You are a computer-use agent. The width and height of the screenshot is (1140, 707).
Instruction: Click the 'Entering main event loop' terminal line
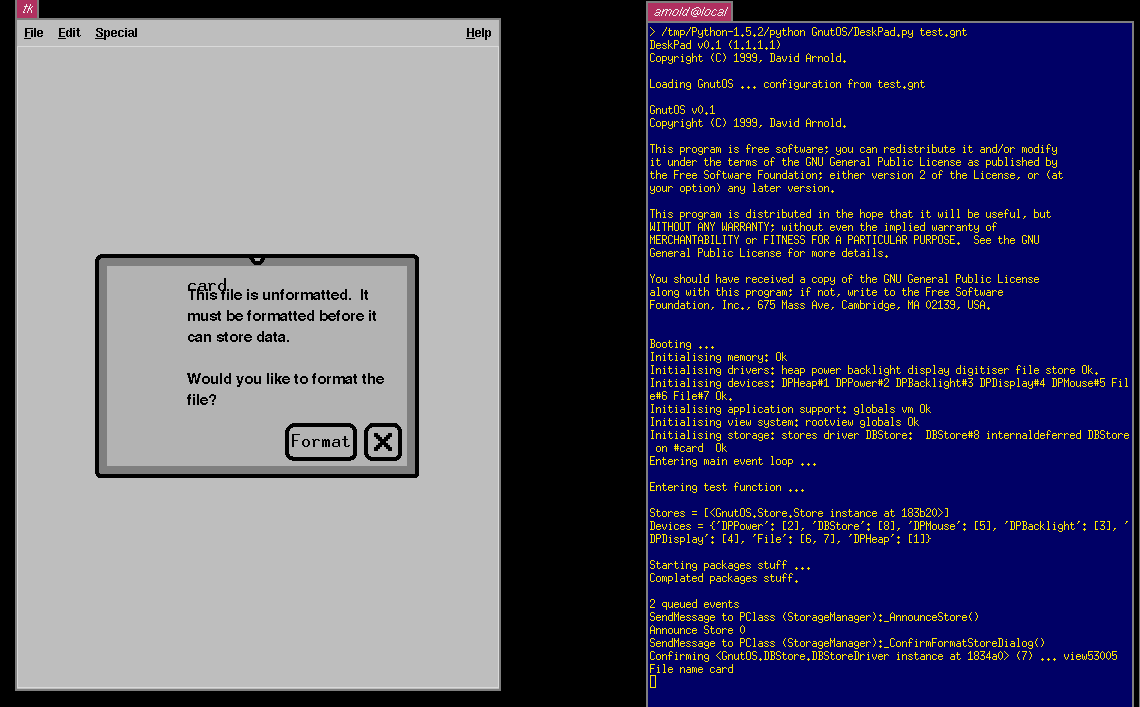(733, 461)
